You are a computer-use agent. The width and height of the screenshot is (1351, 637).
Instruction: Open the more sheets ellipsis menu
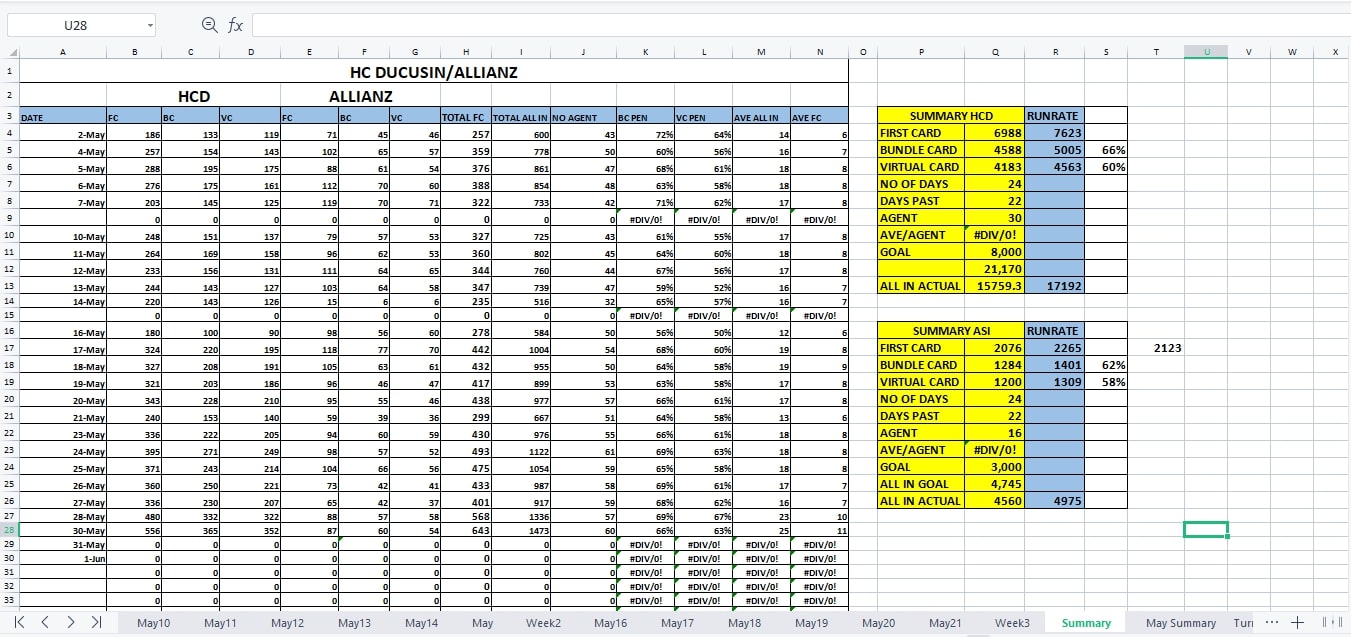(x=1271, y=622)
